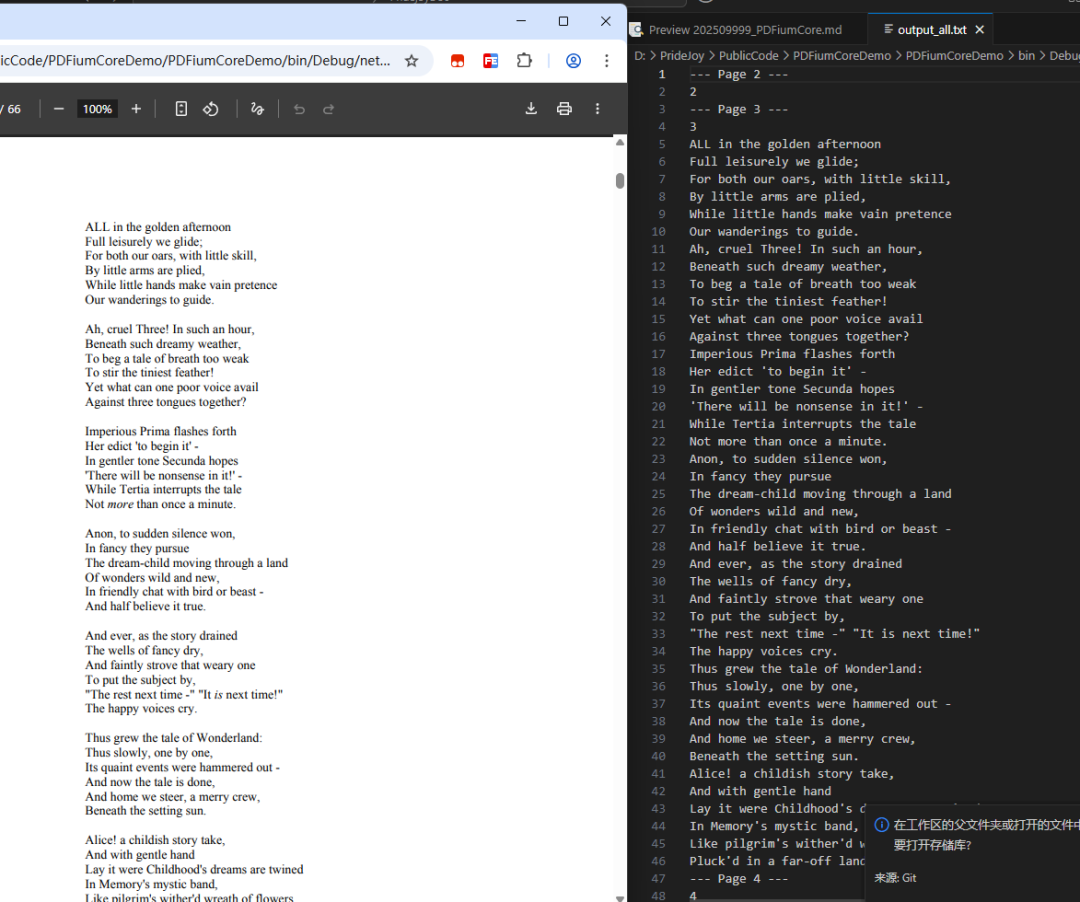This screenshot has width=1080, height=902.
Task: Open the Chrome three-dot menu
Action: tap(607, 61)
